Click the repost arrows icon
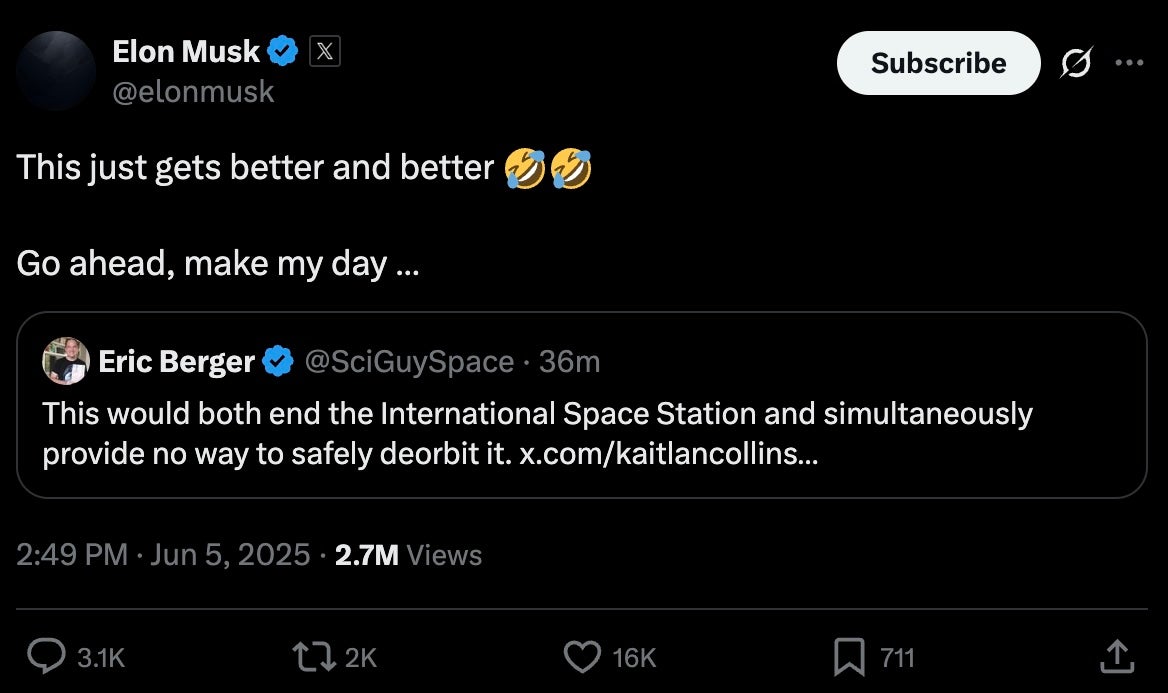Screen dimensions: 1168x693 313,657
